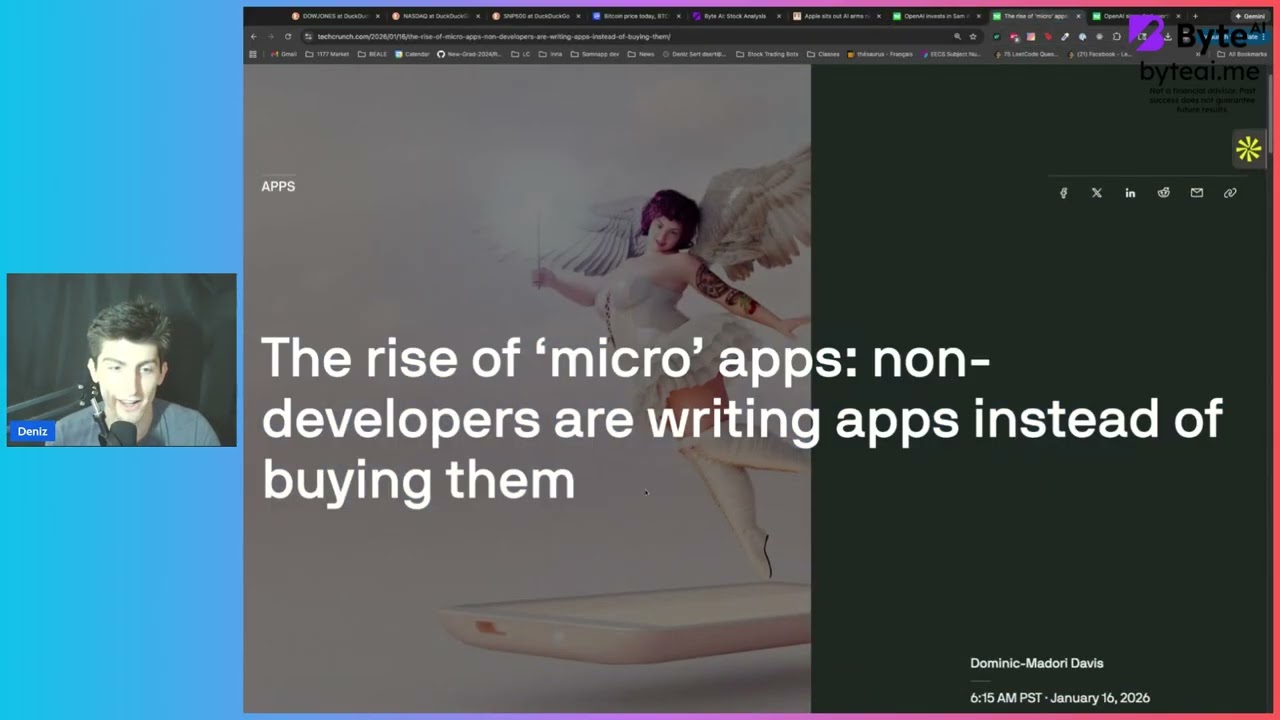This screenshot has height=720, width=1280.
Task: Open the red tag extension icon
Action: pos(1048,36)
